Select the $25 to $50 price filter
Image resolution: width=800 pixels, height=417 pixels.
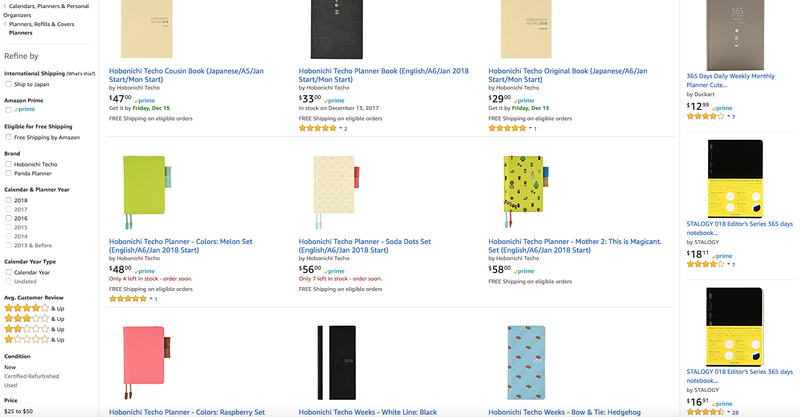click(18, 411)
